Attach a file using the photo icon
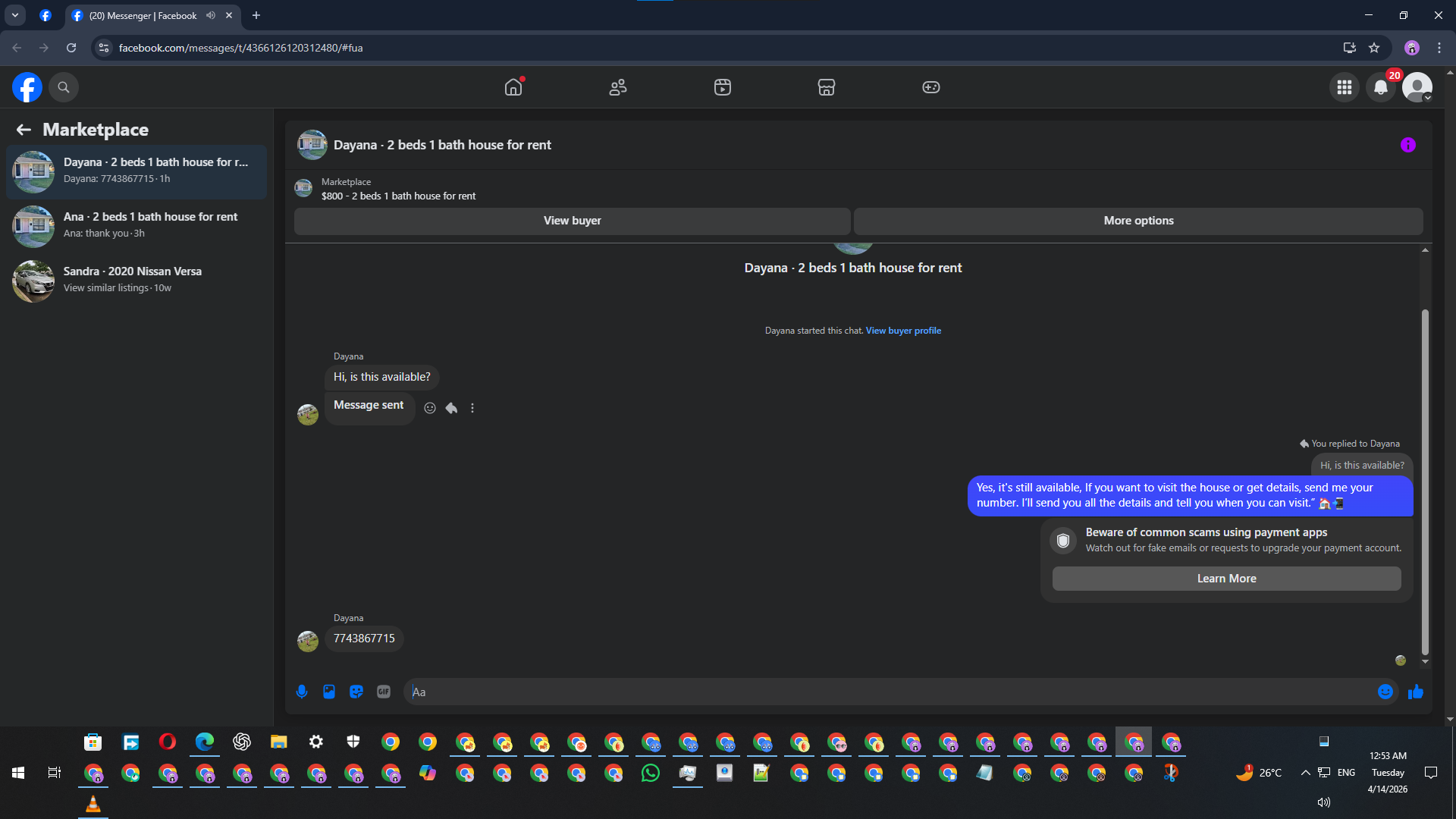Viewport: 1456px width, 819px height. coord(329,692)
